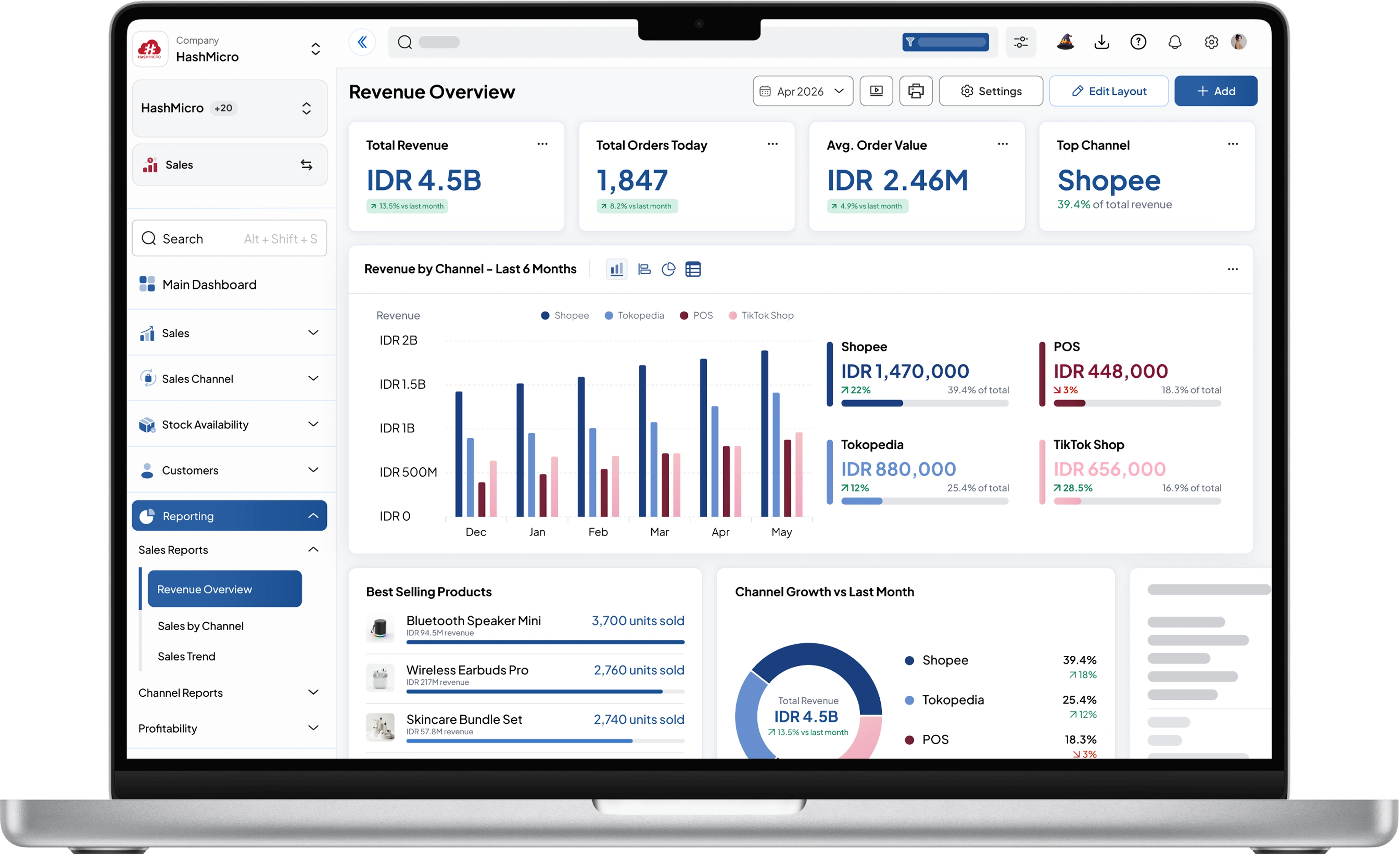Collapse sidebar with double-chevron back icon
The height and width of the screenshot is (855, 1400).
tap(363, 42)
